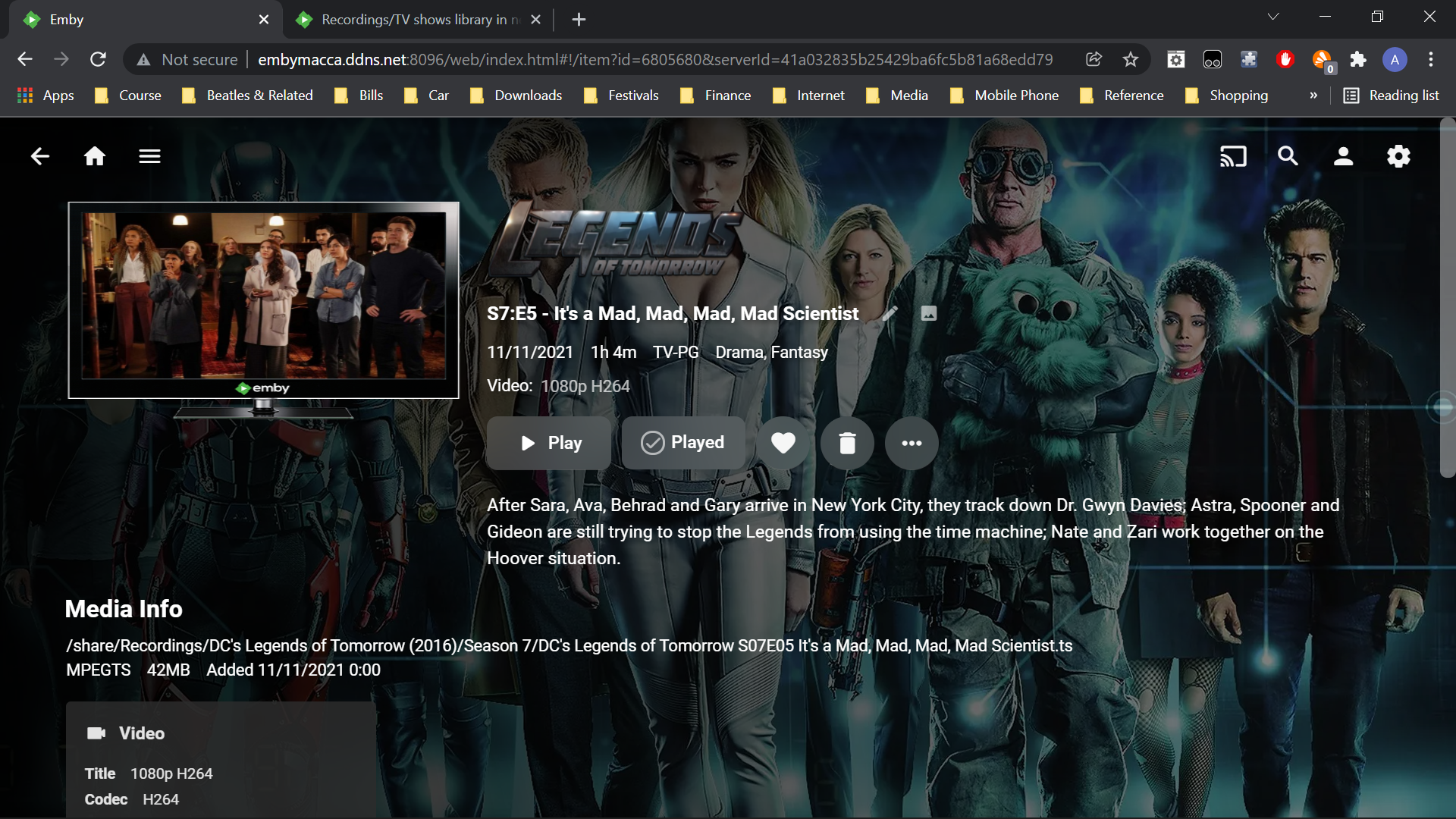Bookmark this page with star icon
Image resolution: width=1456 pixels, height=819 pixels.
(1131, 59)
